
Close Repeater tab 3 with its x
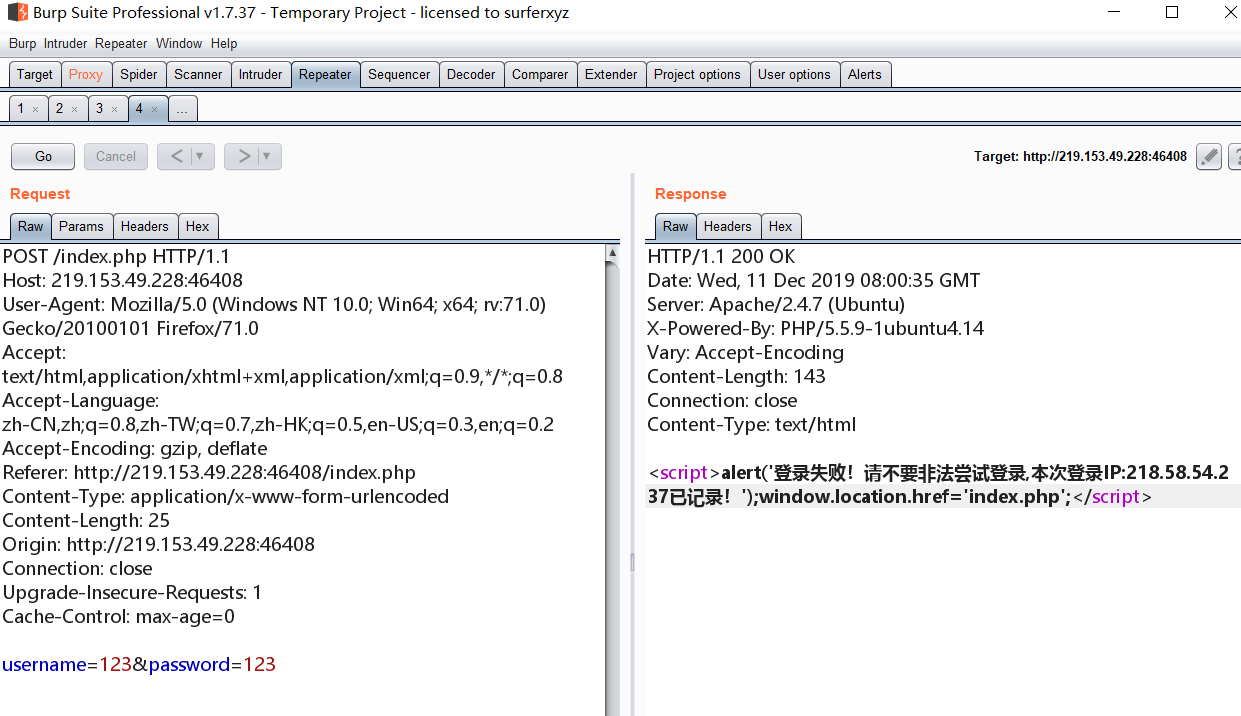(114, 109)
